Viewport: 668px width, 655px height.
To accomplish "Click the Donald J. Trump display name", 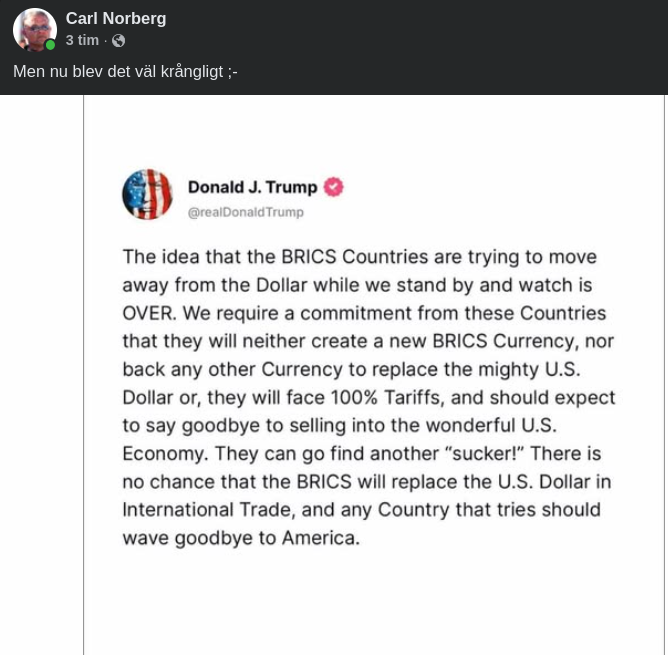I will (252, 187).
